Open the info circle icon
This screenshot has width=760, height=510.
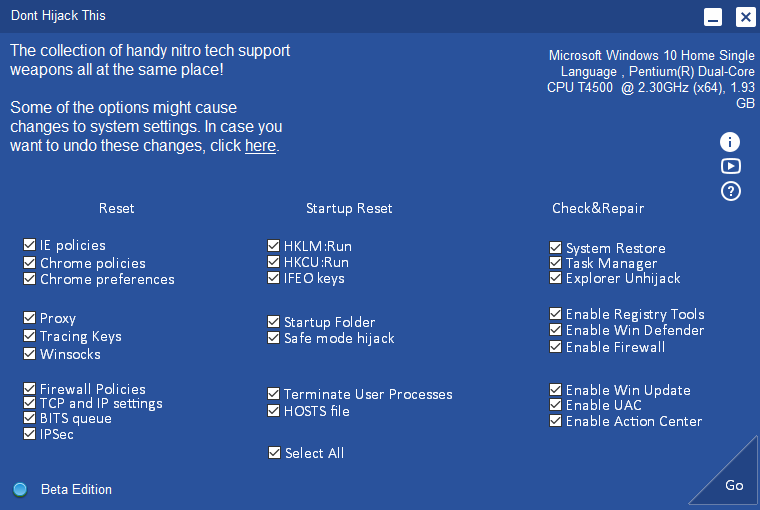(730, 142)
